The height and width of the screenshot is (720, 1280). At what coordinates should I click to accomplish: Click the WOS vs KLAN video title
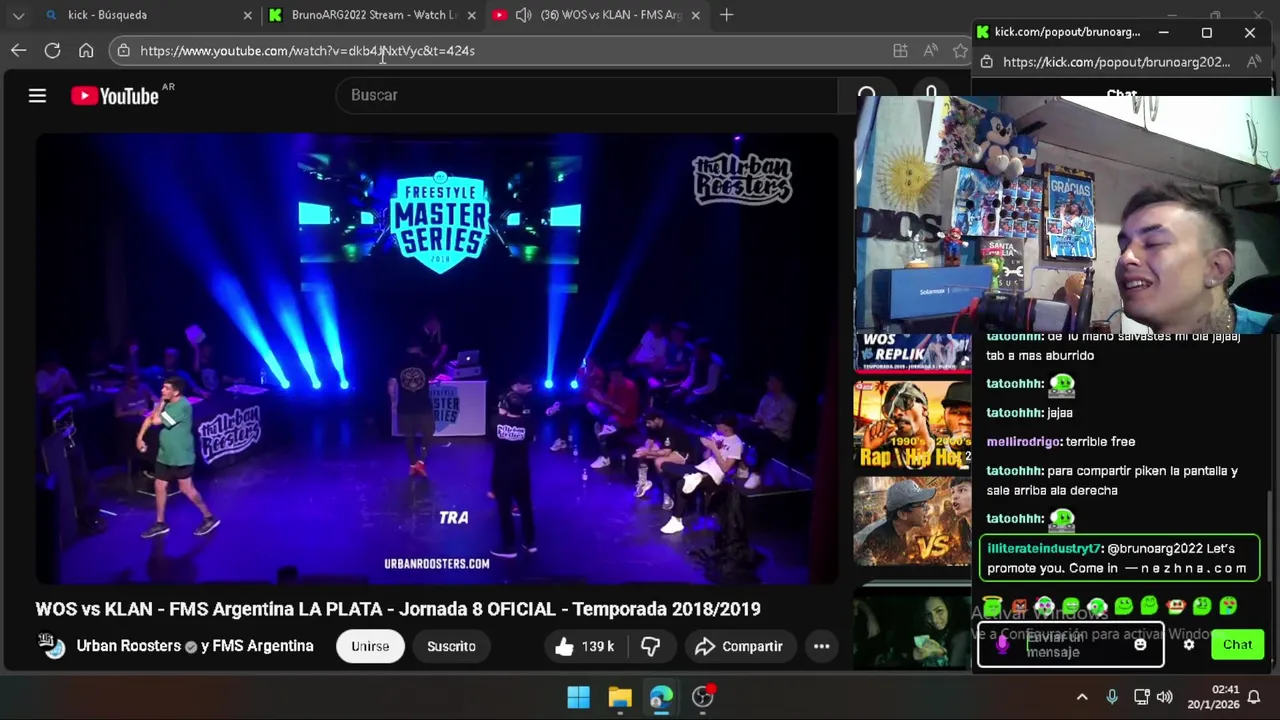[398, 609]
